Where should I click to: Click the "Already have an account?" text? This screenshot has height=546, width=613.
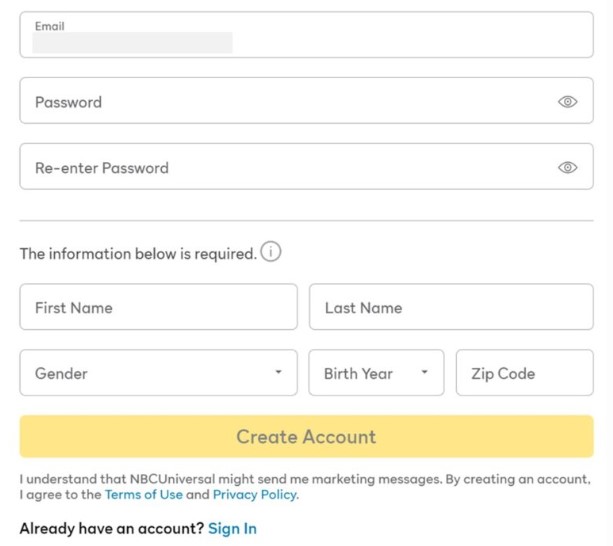tap(111, 528)
